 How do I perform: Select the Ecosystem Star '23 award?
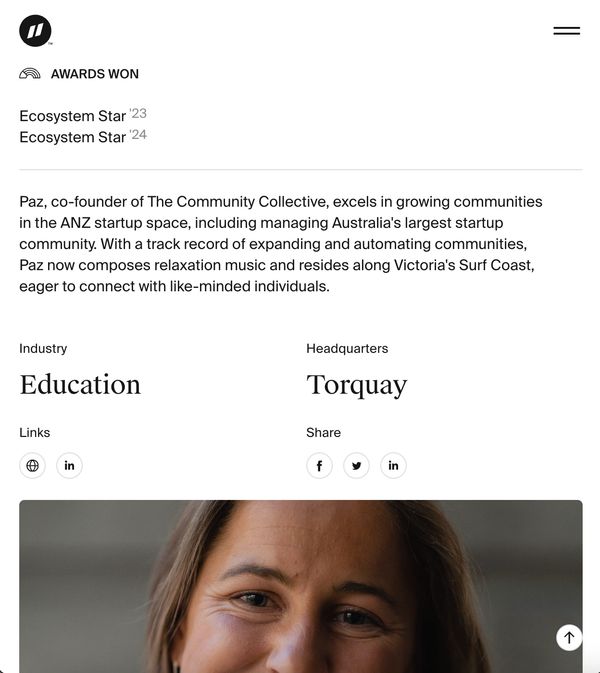83,115
